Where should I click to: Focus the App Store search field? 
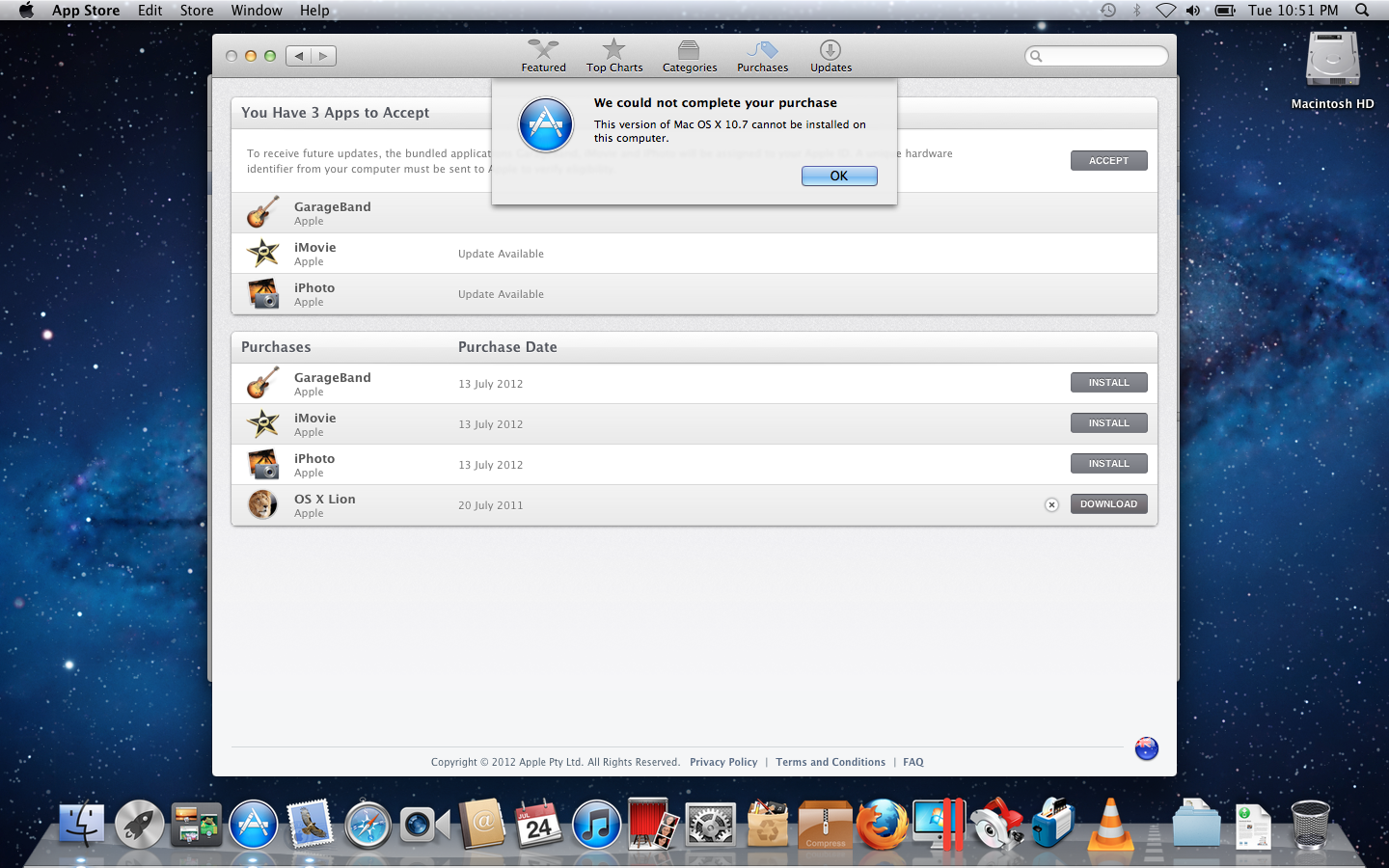pyautogui.click(x=1097, y=56)
